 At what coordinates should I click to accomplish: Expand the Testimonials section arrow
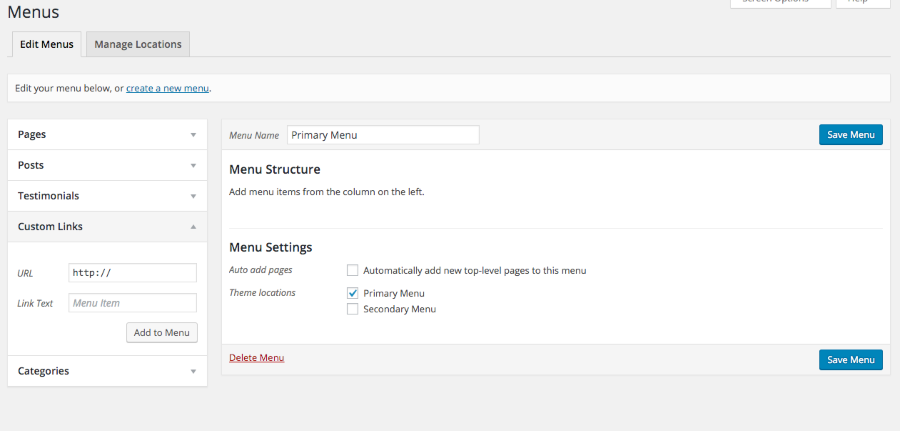[193, 196]
